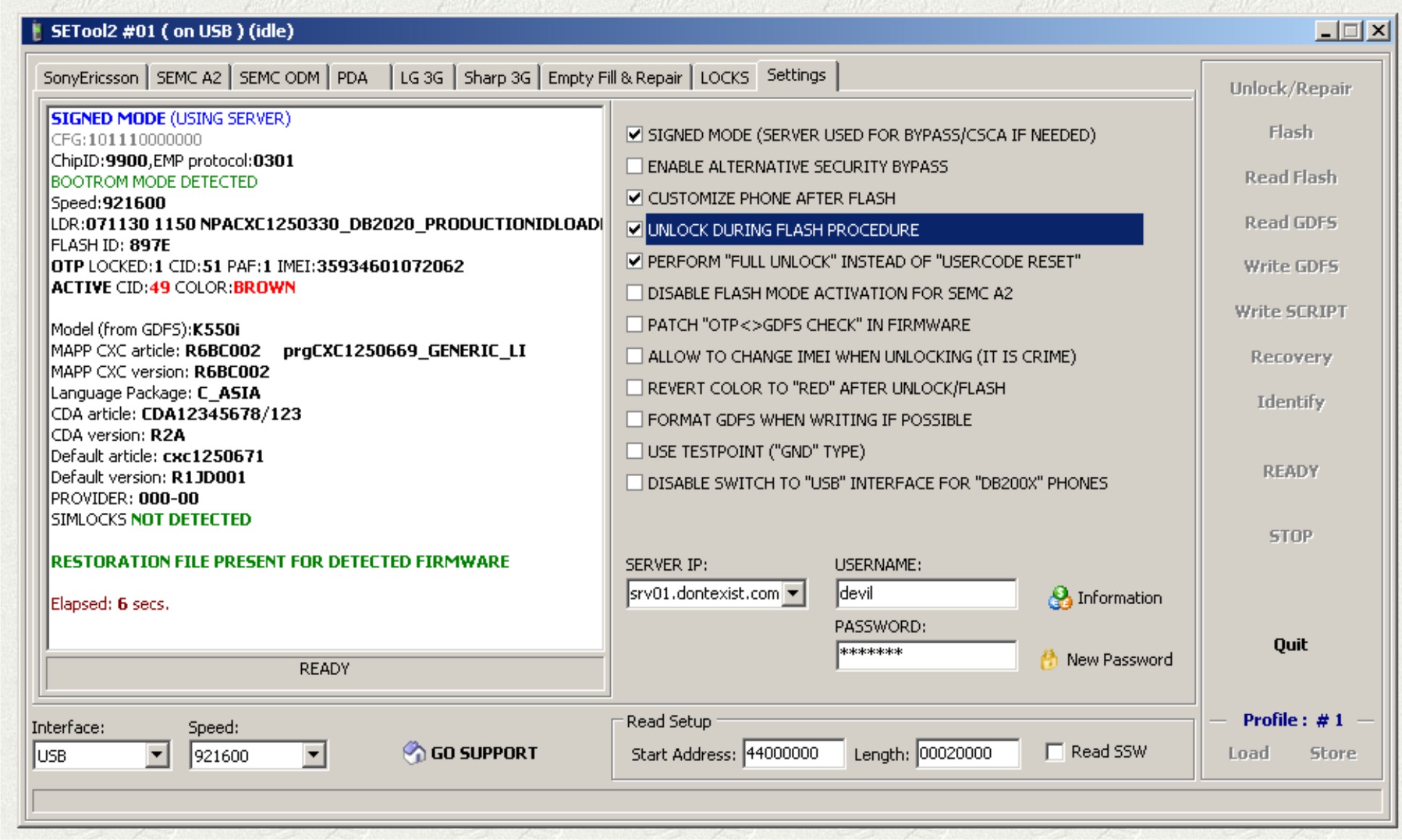Click the GO SUPPORT label
The image size is (1402, 840).
(x=483, y=753)
